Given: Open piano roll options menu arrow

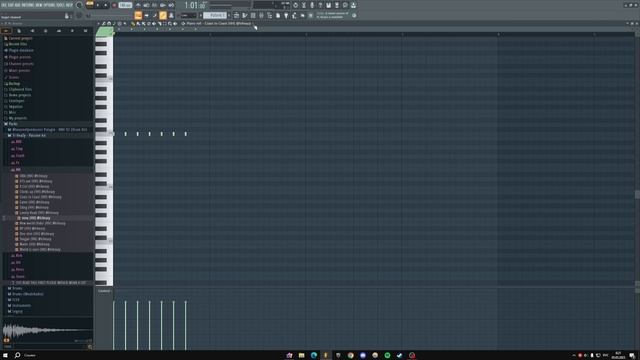Looking at the screenshot, I should [x=98, y=24].
